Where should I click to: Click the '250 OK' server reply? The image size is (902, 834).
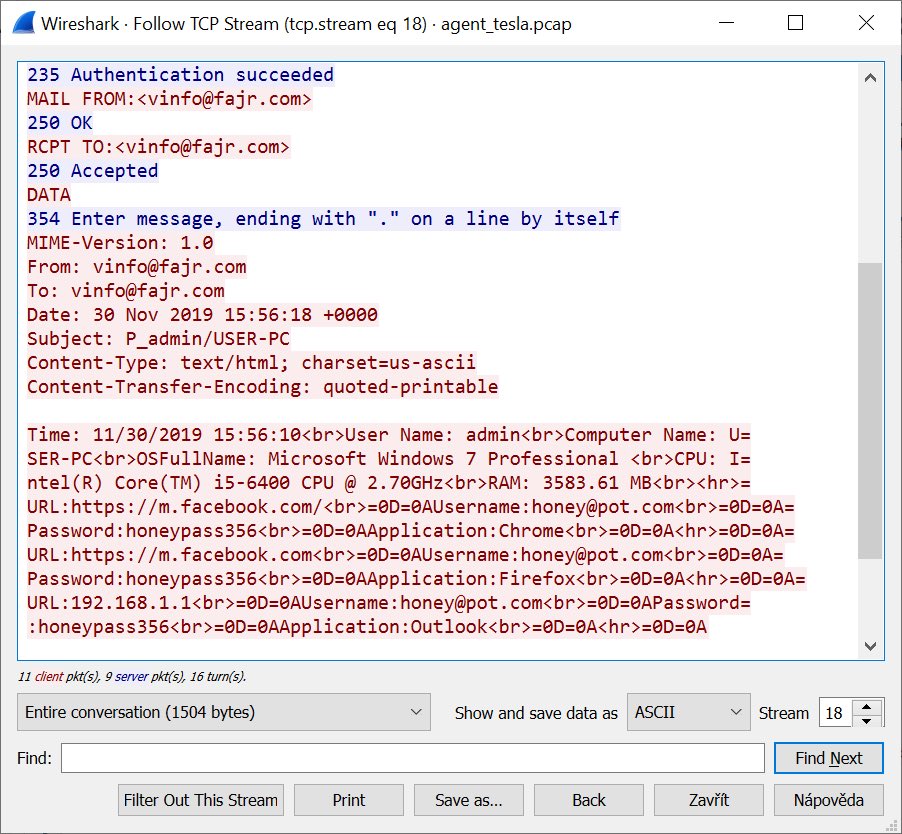point(60,123)
